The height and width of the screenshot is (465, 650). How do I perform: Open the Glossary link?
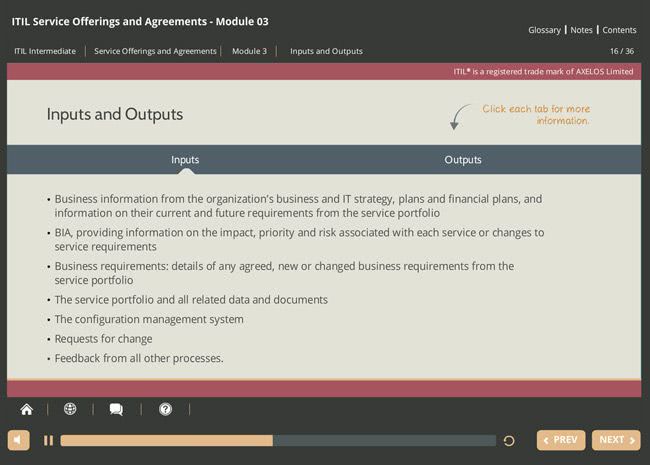pos(544,30)
